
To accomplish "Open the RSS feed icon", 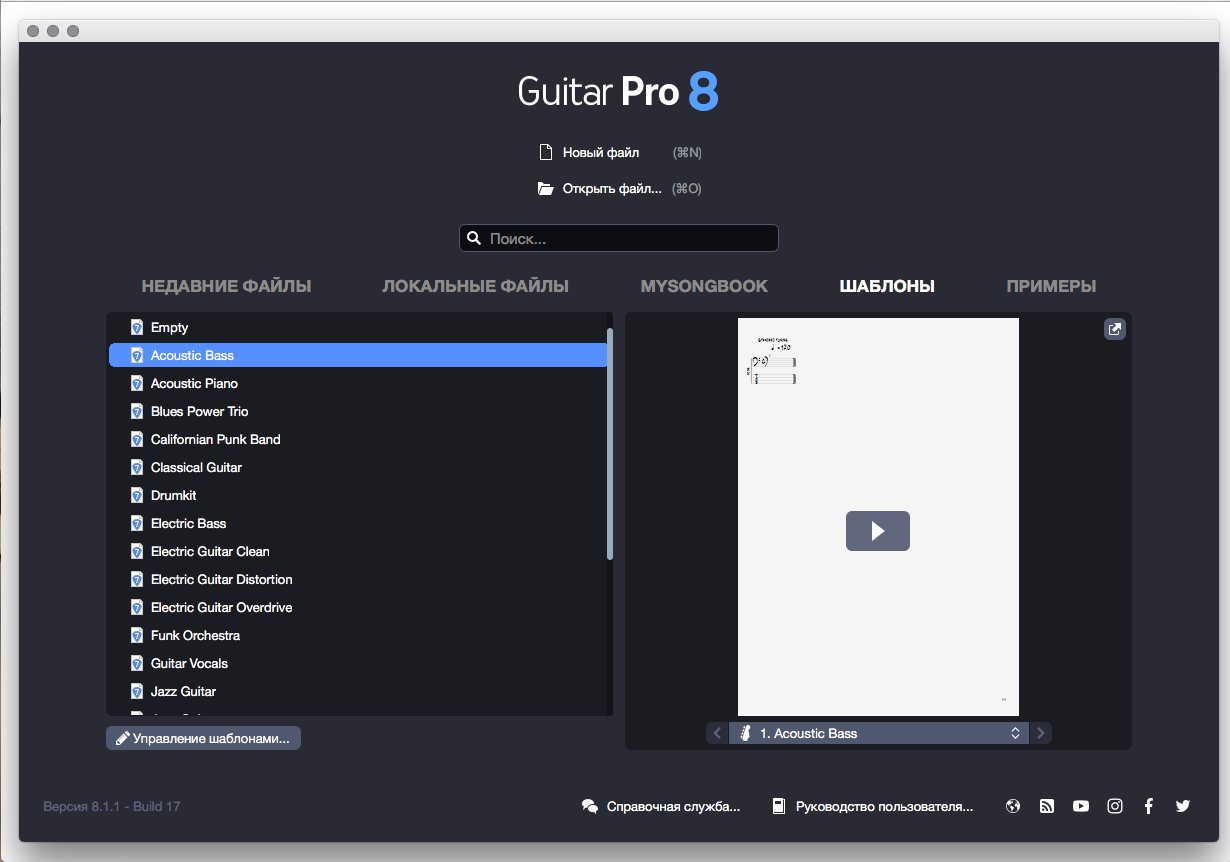I will (1047, 806).
